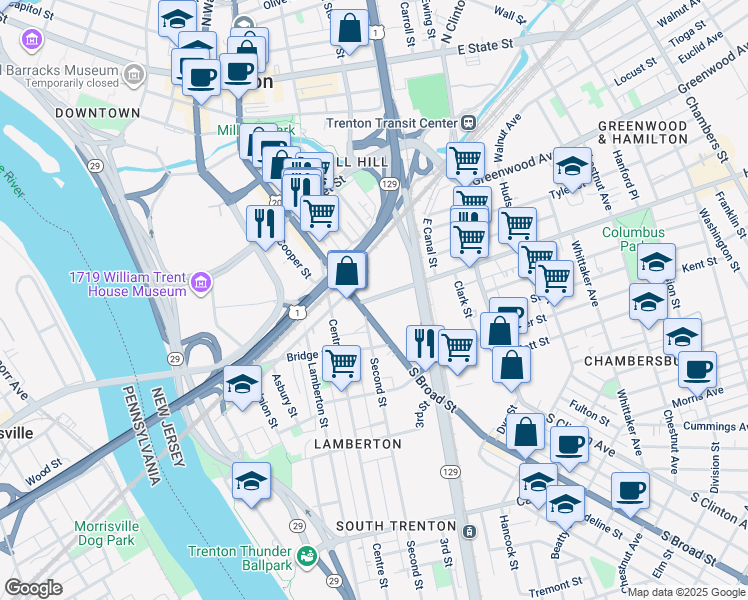Click the Morrisville Dog Park label
Image resolution: width=748 pixels, height=600 pixels.
[x=106, y=533]
